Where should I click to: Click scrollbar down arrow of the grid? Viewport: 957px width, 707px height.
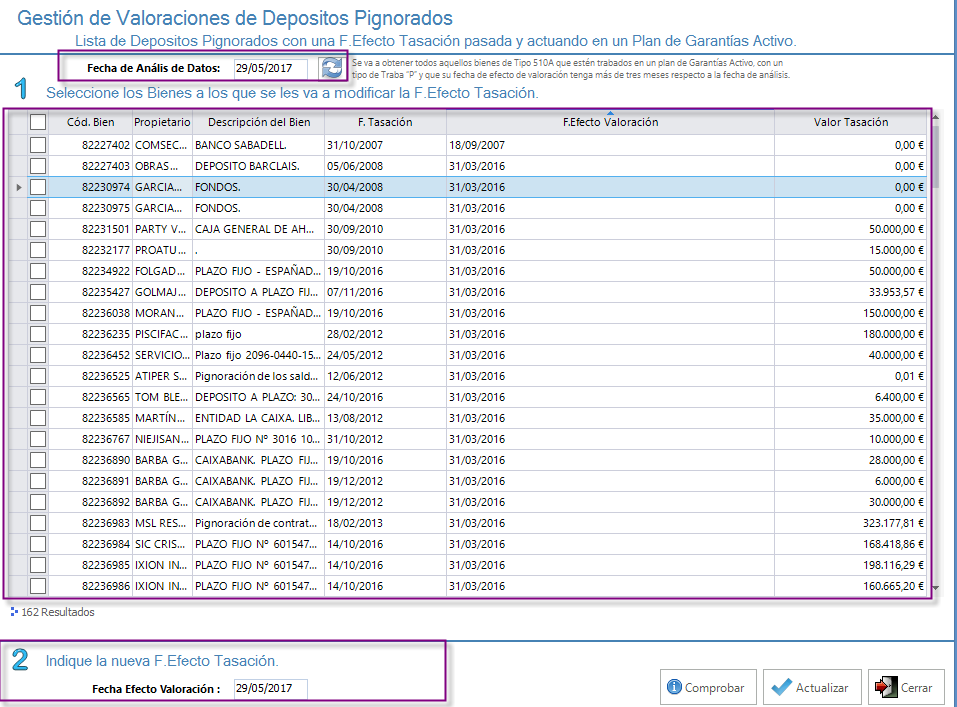pos(935,588)
